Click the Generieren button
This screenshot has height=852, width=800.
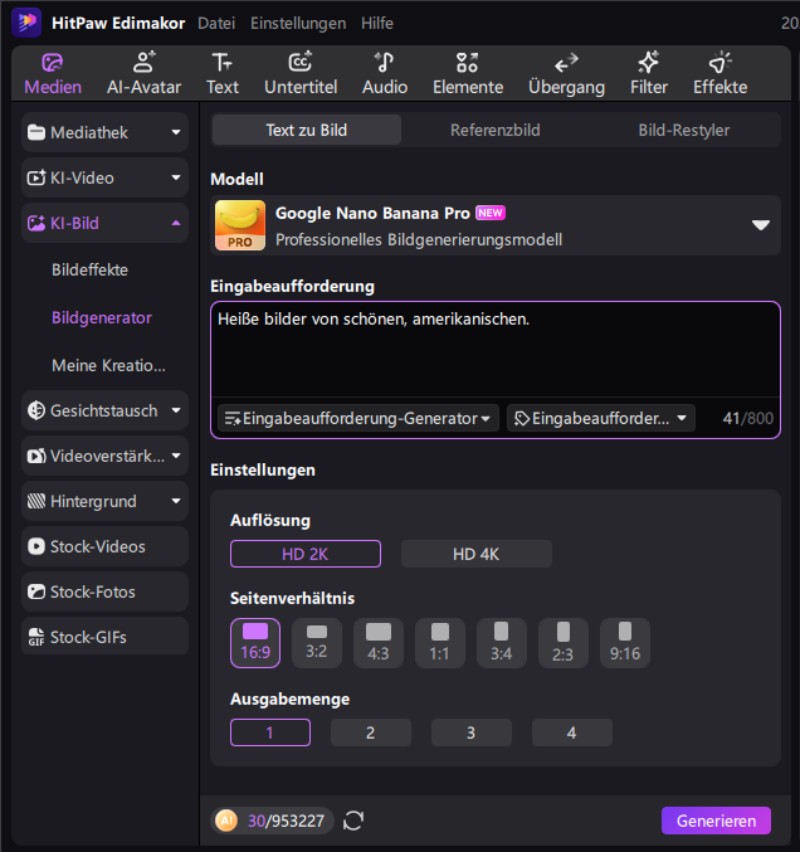point(715,821)
